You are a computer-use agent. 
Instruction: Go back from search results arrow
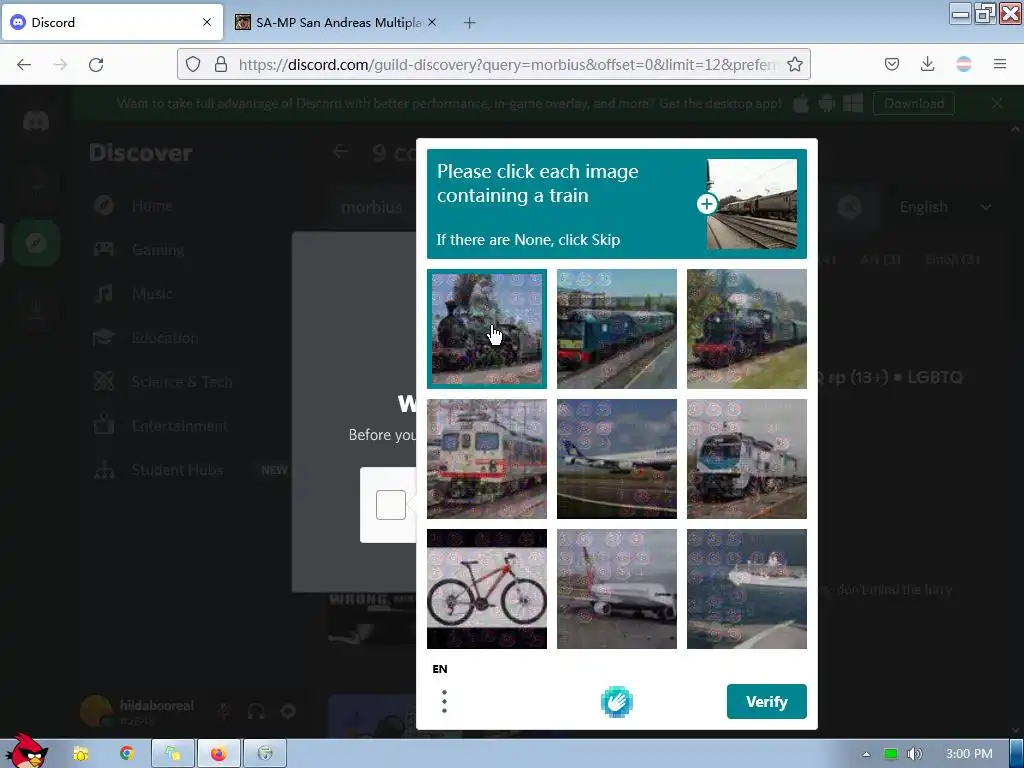[340, 152]
